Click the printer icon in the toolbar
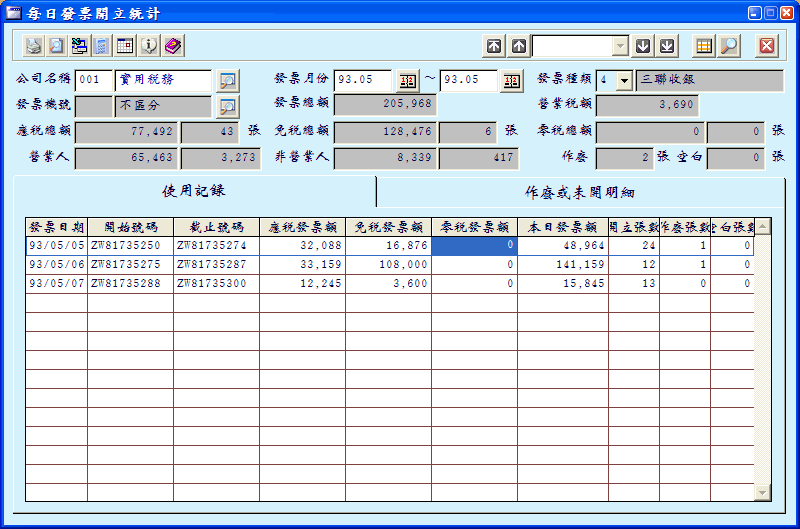Image resolution: width=800 pixels, height=529 pixels. 33,46
